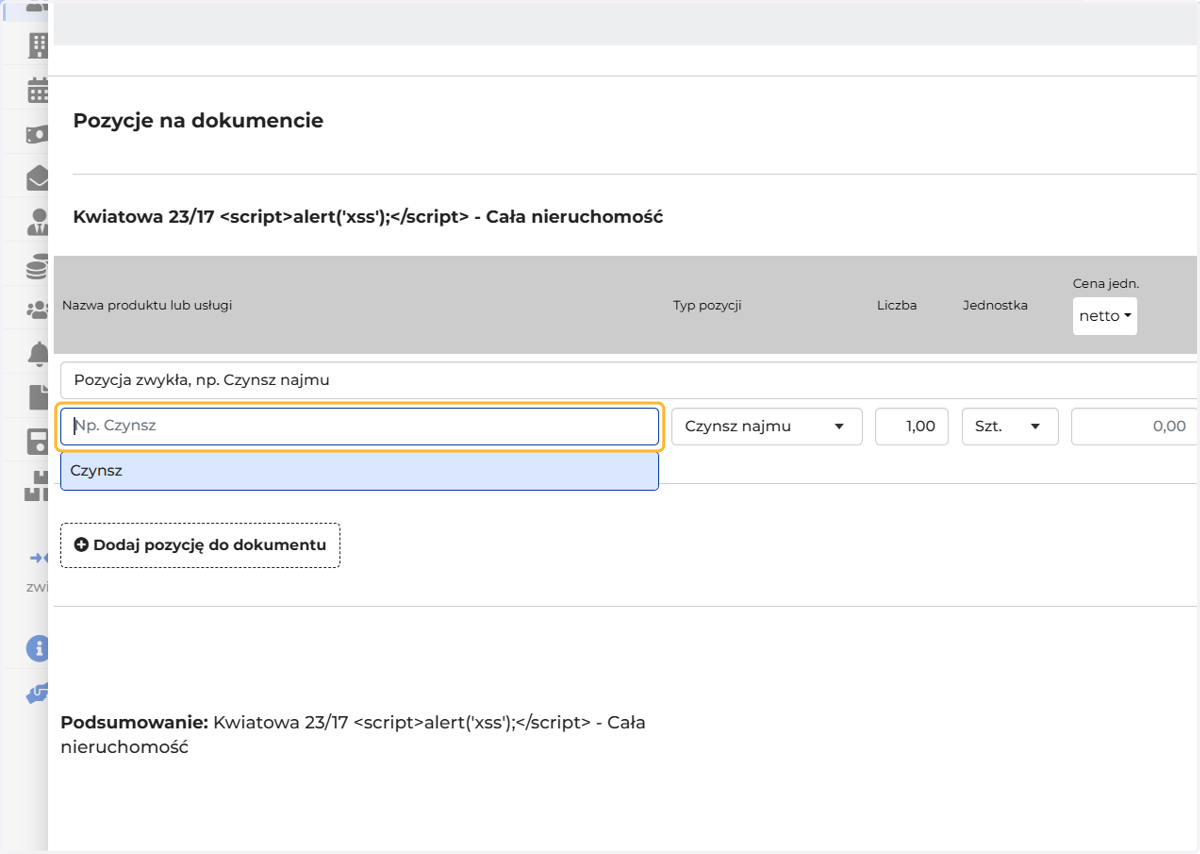Click the group of users sidebar icon

(x=37, y=310)
